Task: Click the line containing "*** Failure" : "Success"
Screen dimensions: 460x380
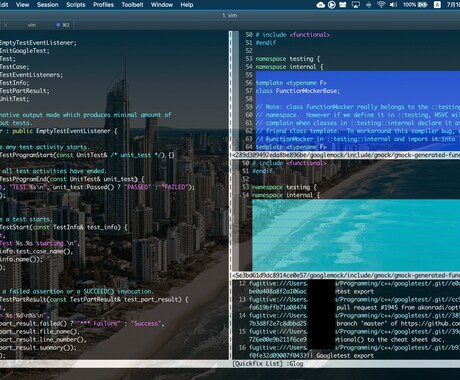Action: tap(82, 323)
